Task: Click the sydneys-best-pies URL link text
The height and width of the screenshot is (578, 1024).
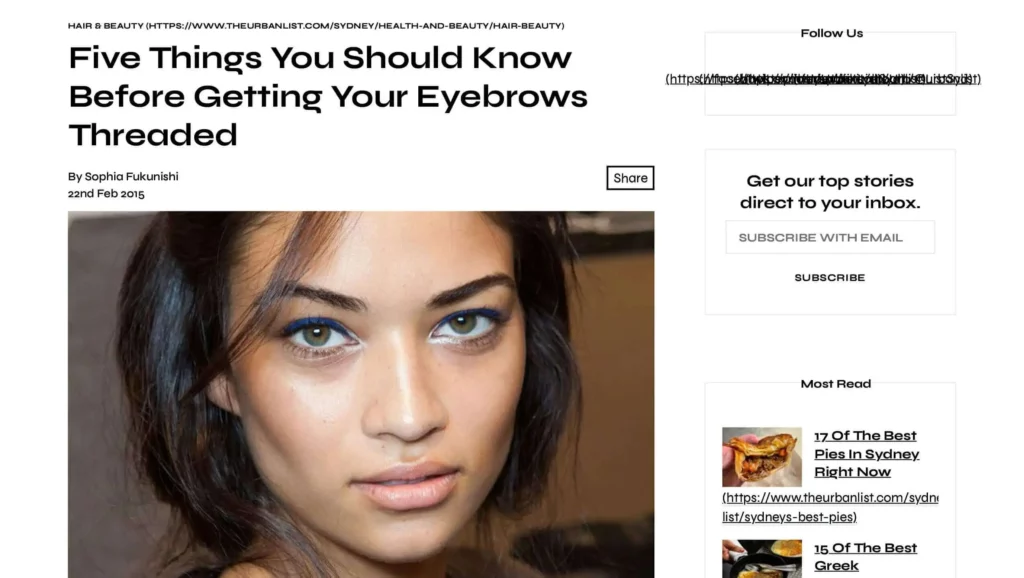Action: click(x=789, y=517)
